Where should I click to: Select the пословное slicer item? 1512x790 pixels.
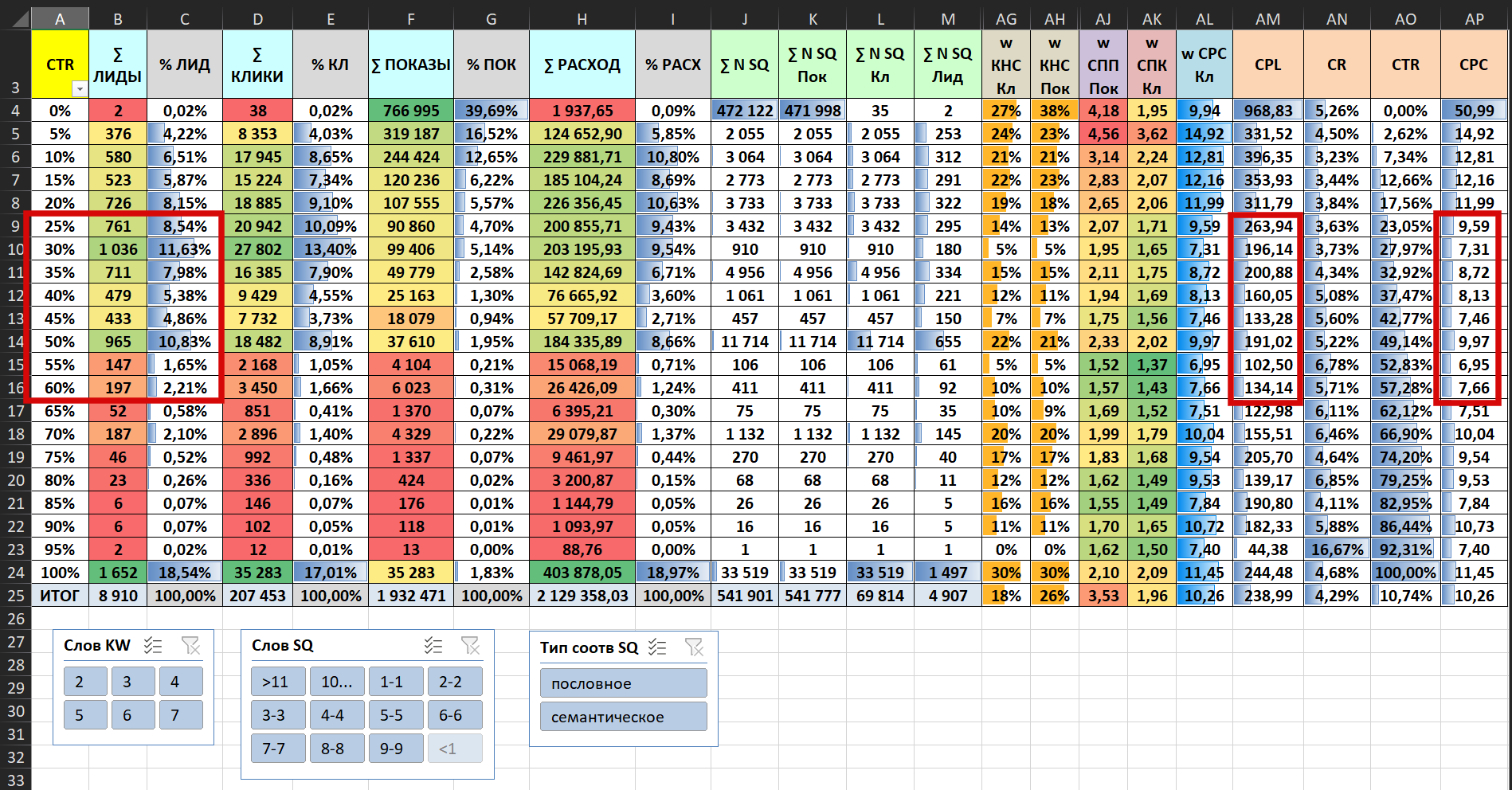(x=623, y=683)
